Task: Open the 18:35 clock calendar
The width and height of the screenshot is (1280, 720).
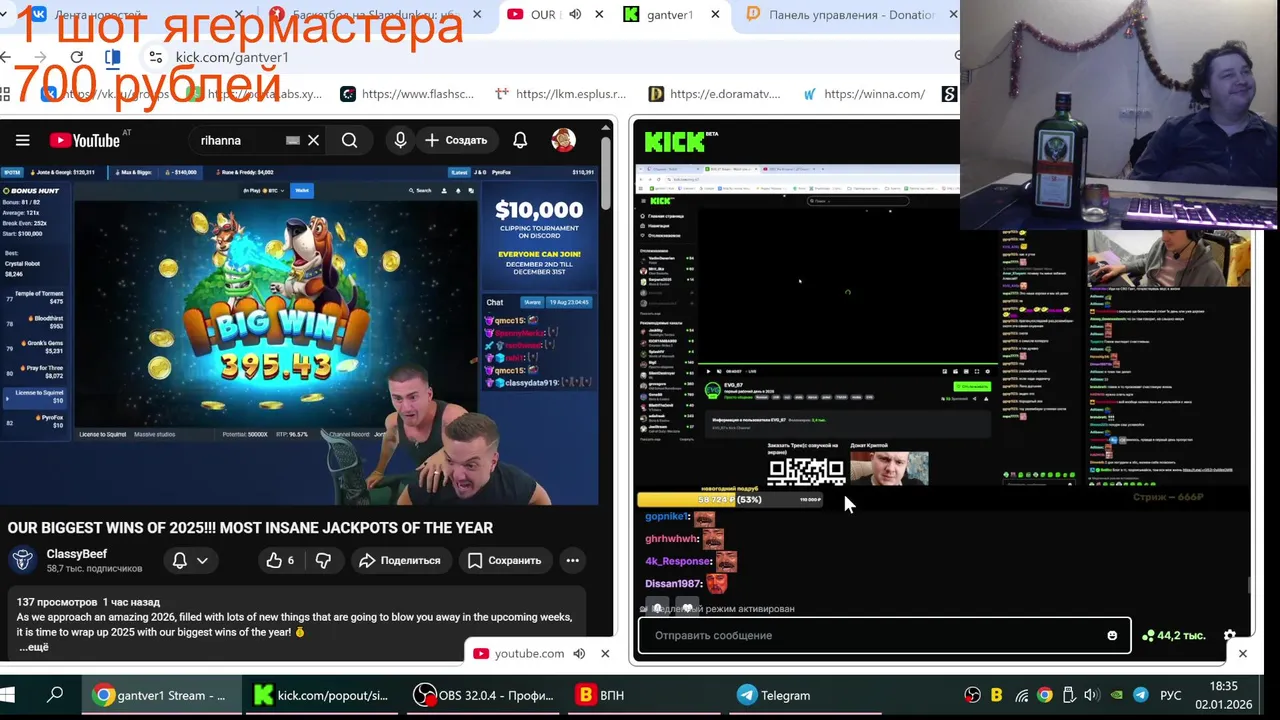Action: click(x=1224, y=695)
